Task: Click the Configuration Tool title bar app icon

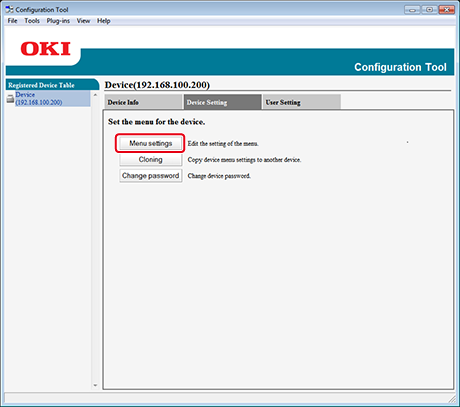Action: pyautogui.click(x=9, y=10)
